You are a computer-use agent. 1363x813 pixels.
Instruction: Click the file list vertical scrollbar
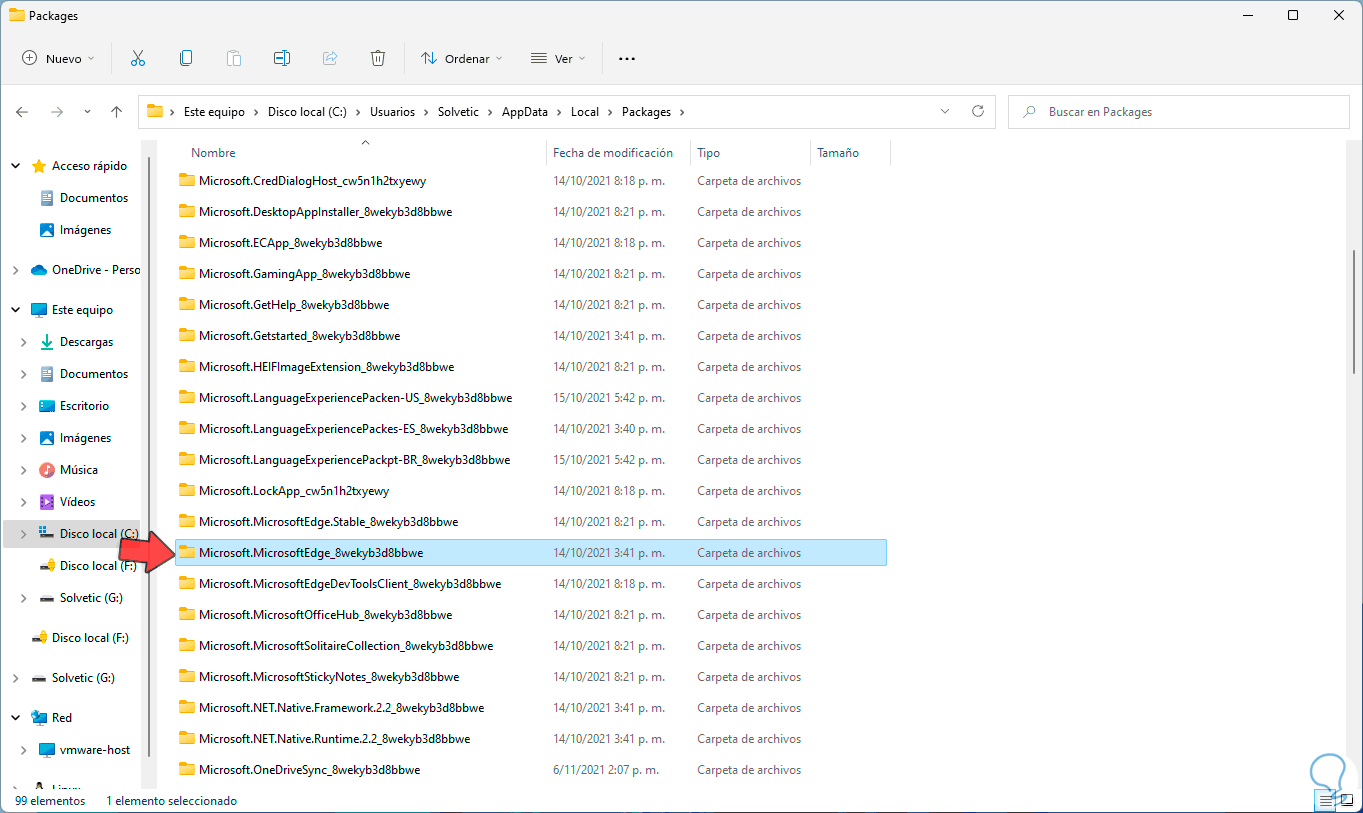[x=1355, y=310]
